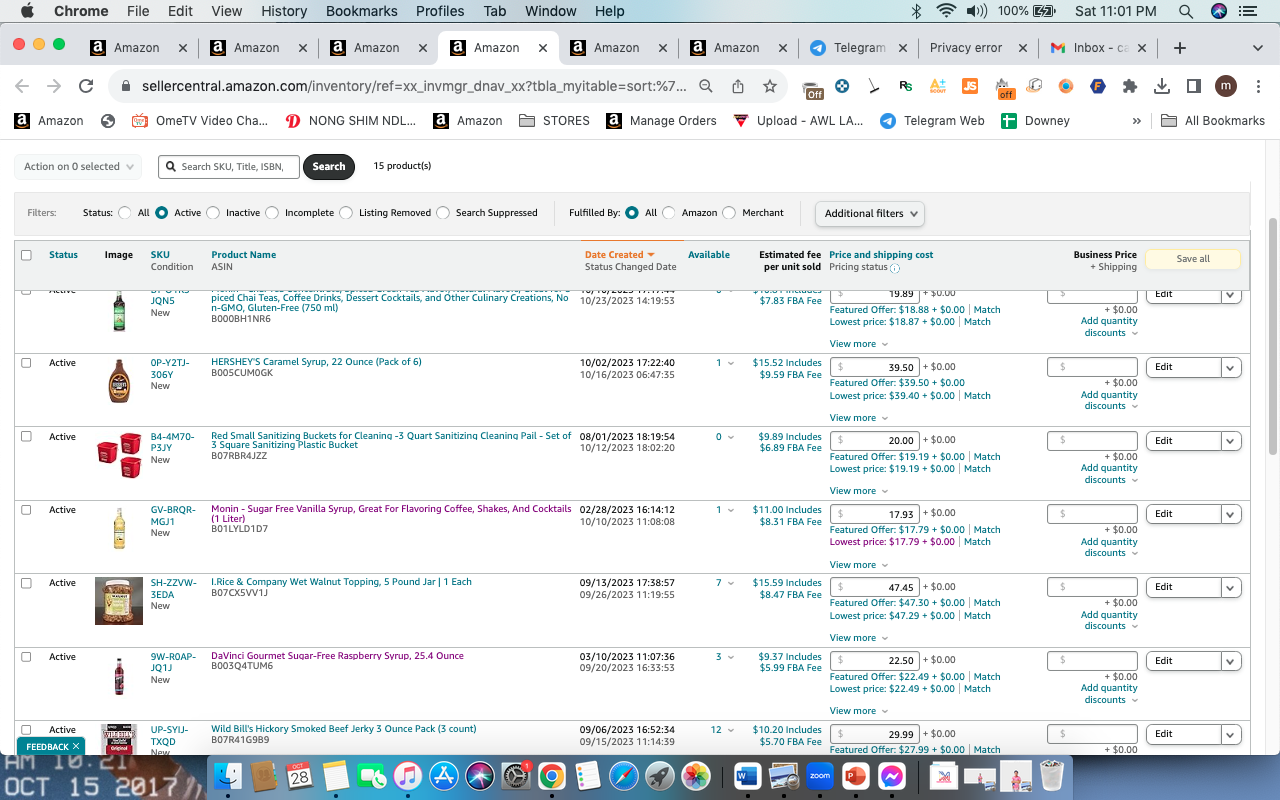1280x800 pixels.
Task: Select the 'Search Suppressed' status filter
Action: point(443,213)
